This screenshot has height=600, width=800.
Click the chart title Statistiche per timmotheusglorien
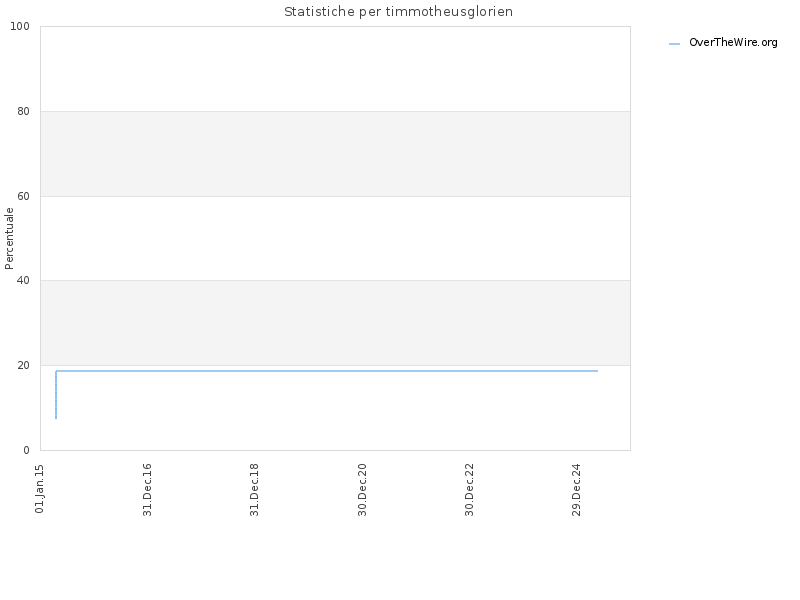(398, 12)
